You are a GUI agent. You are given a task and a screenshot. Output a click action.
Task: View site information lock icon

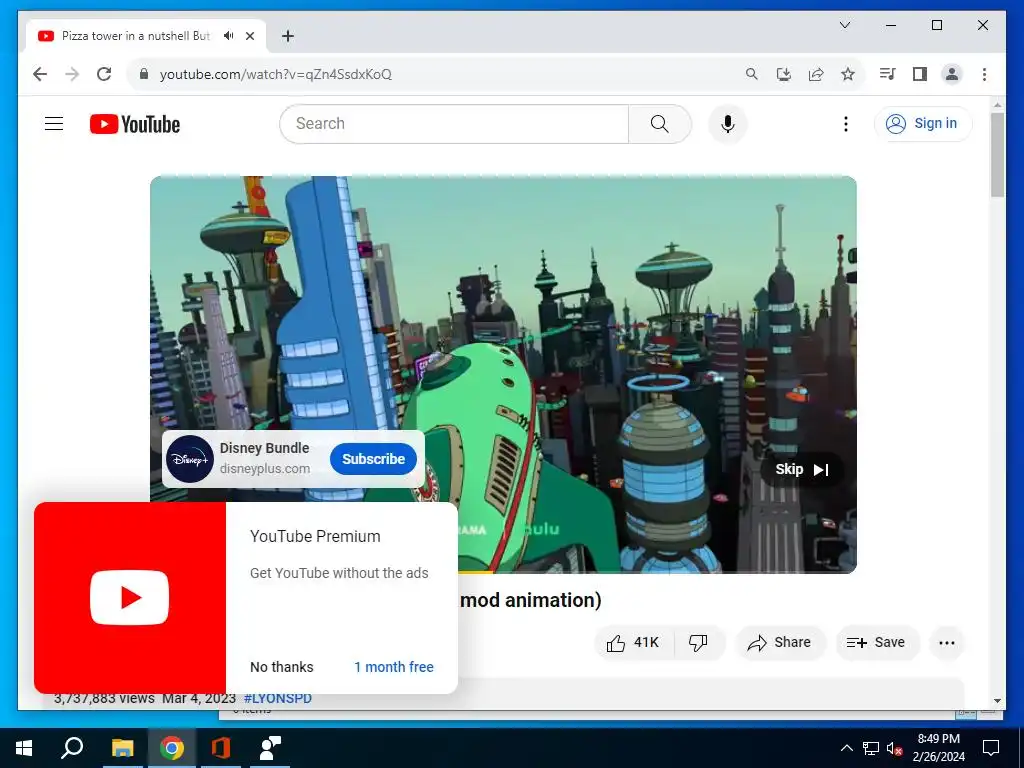(144, 74)
